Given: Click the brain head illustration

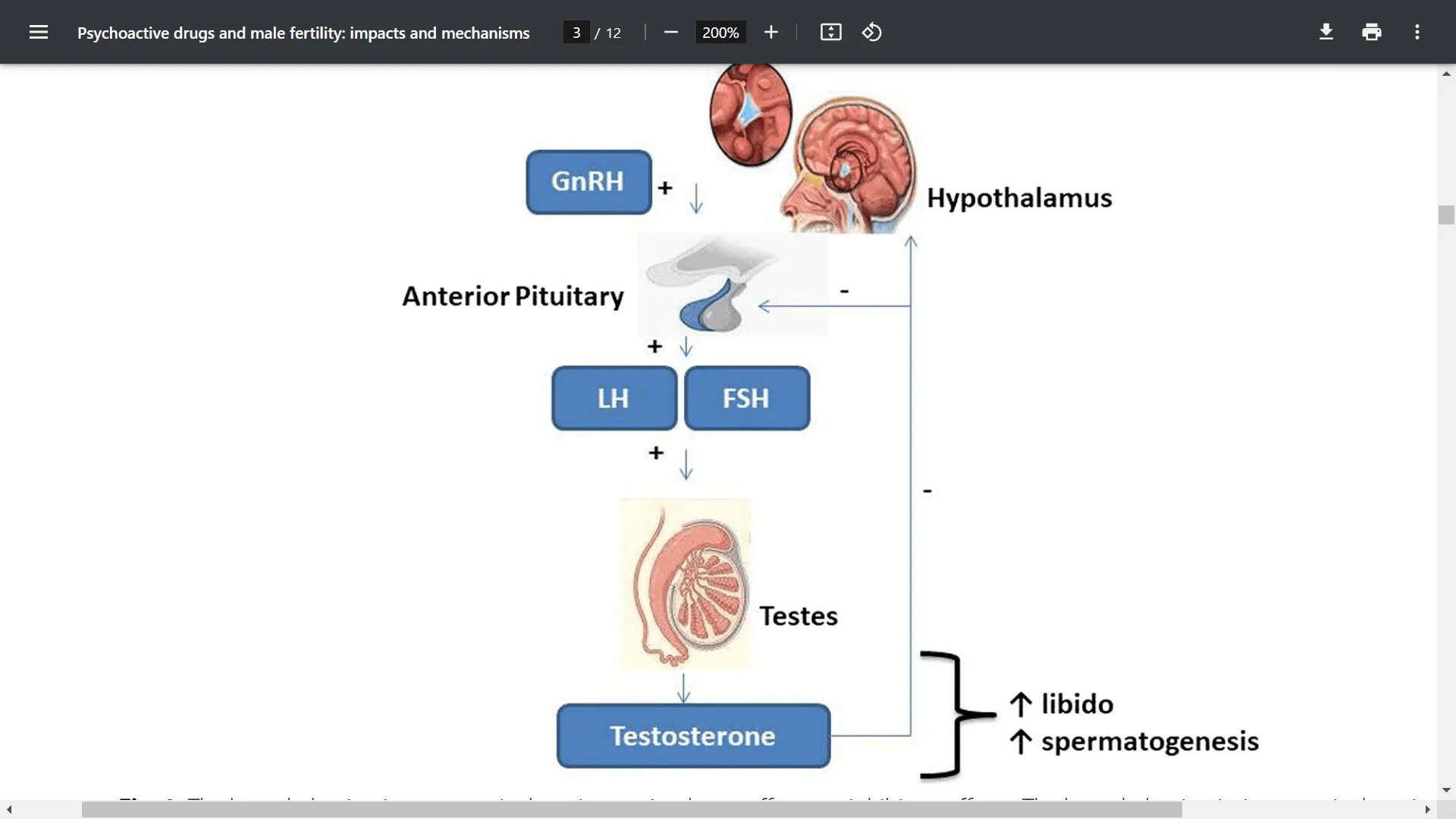Looking at the screenshot, I should [849, 165].
